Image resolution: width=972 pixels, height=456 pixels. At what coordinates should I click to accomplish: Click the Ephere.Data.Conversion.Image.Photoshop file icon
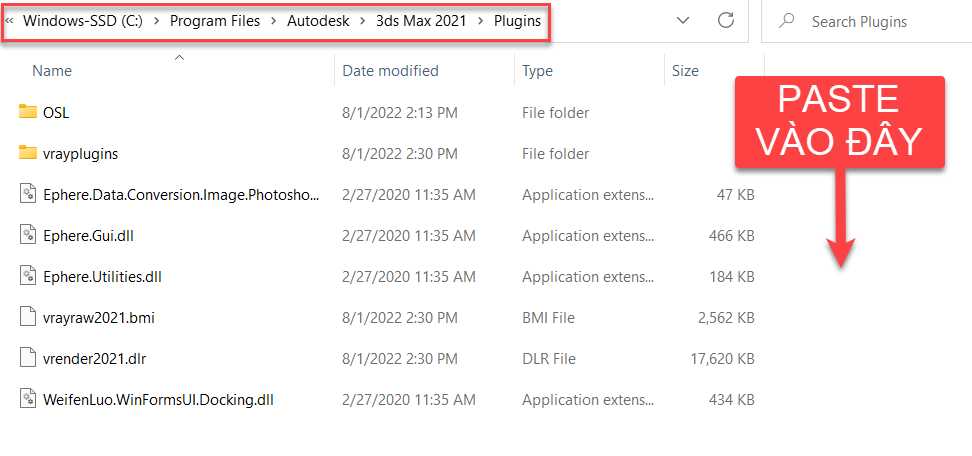coord(28,195)
